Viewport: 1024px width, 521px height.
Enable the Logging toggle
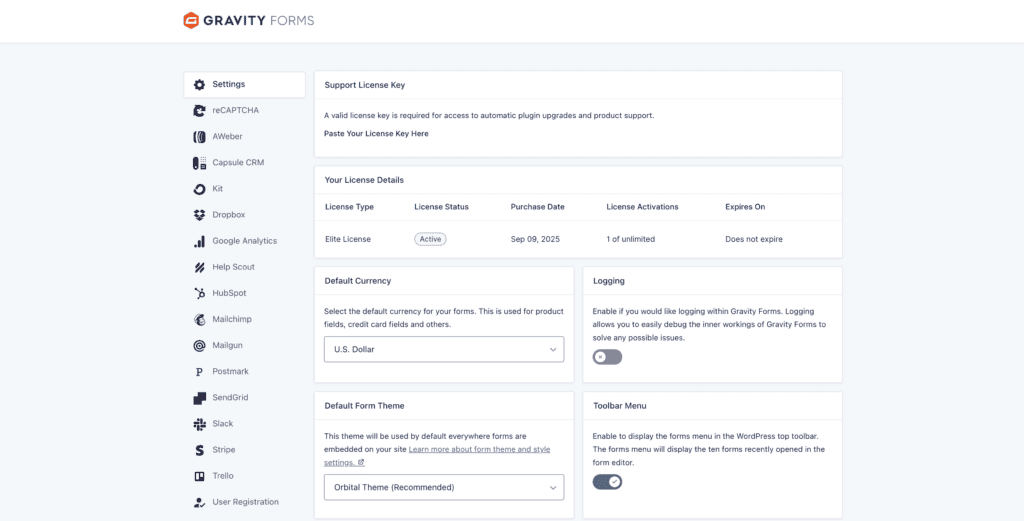tap(607, 357)
